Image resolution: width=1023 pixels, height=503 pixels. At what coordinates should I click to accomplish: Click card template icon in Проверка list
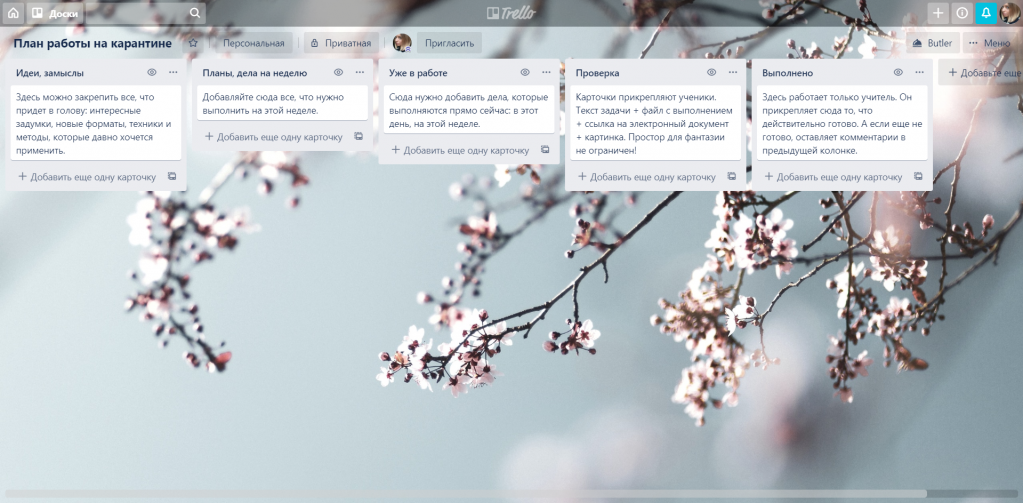click(x=731, y=176)
